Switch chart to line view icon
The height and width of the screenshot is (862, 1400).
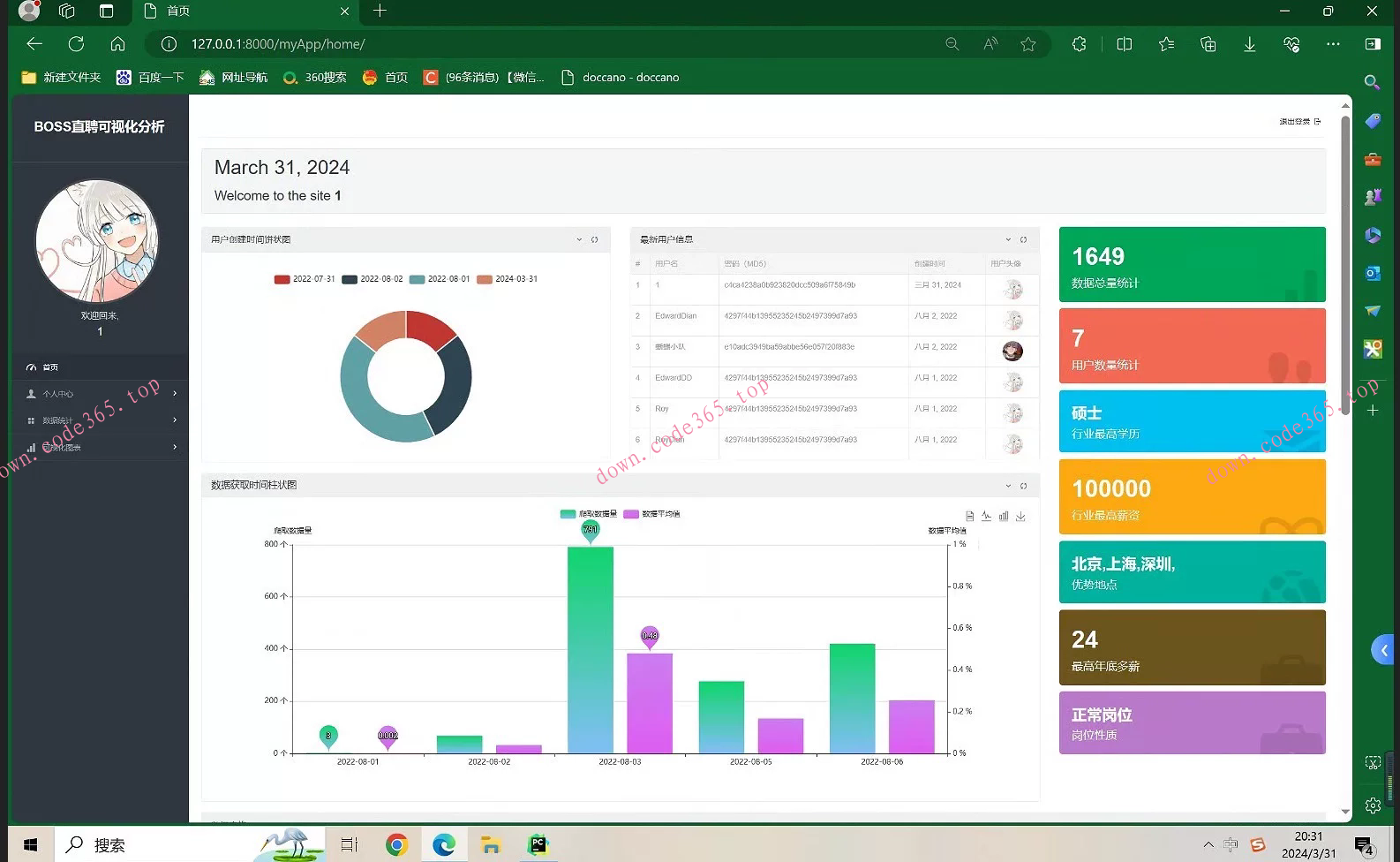click(x=987, y=516)
